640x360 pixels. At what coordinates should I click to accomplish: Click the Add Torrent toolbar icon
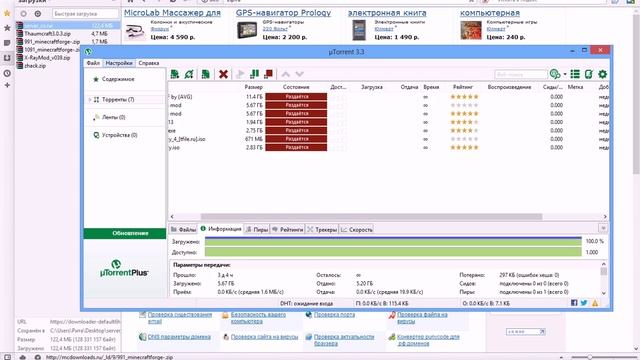(x=175, y=74)
